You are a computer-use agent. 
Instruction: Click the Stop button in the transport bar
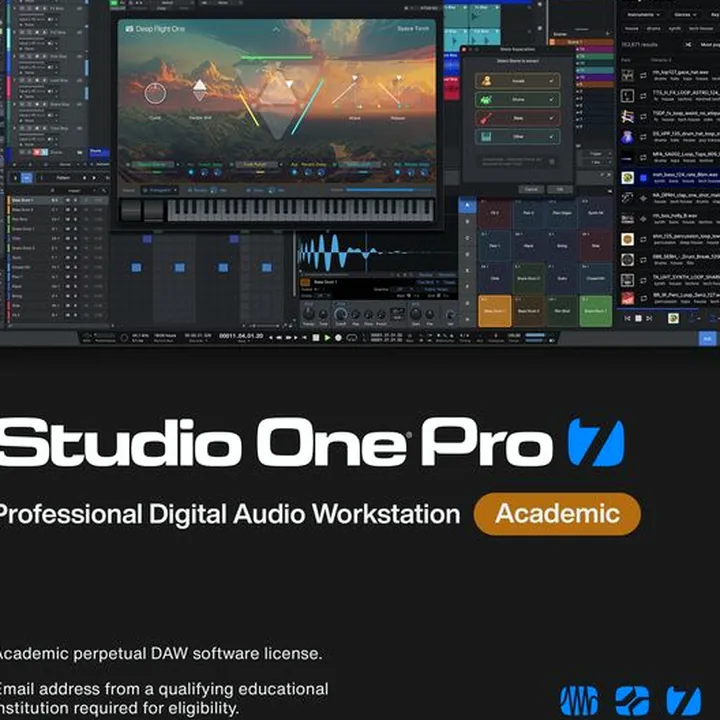316,338
